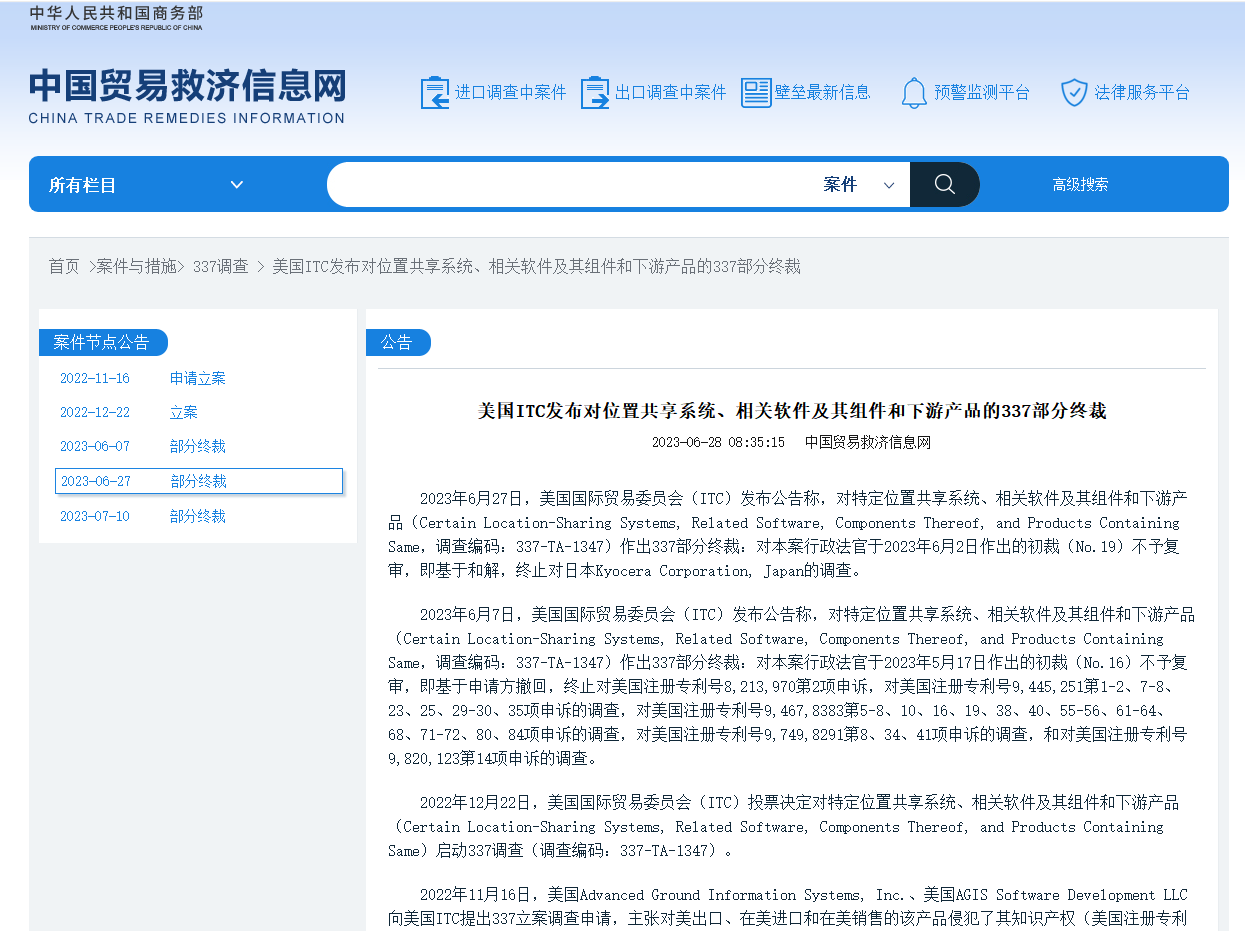The image size is (1245, 931).
Task: Select 2023-06-27 部分终裁 entry
Action: pos(199,481)
